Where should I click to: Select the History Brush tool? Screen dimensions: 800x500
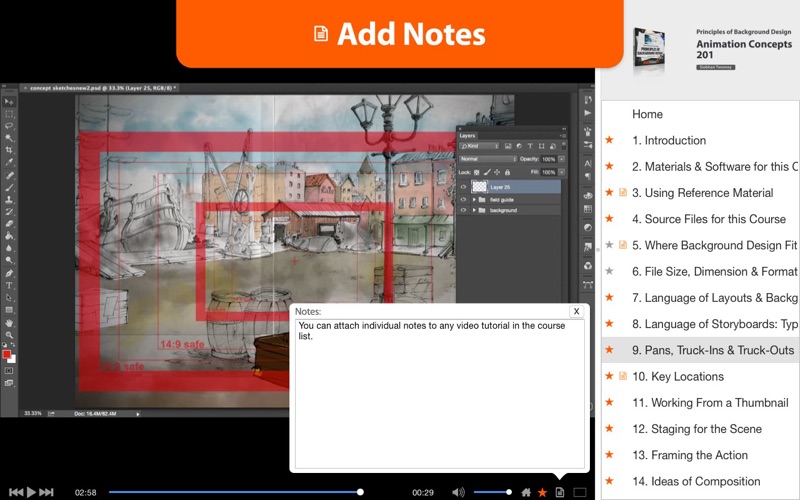coord(9,212)
